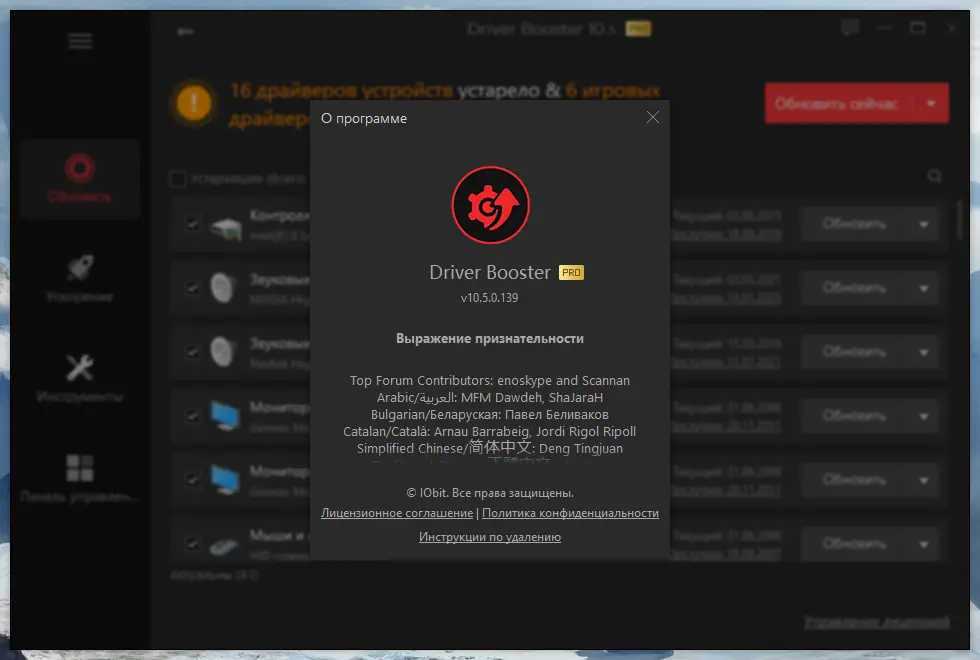Click the search magnifier above the driver list

[x=936, y=176]
